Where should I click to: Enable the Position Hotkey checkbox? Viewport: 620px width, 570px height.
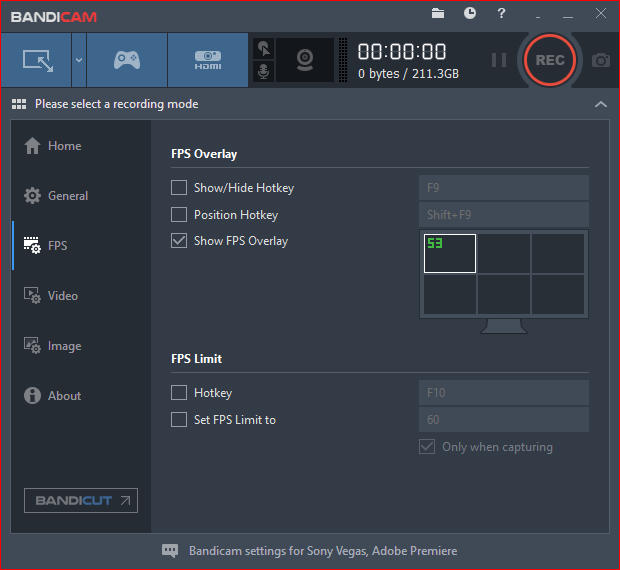point(179,215)
